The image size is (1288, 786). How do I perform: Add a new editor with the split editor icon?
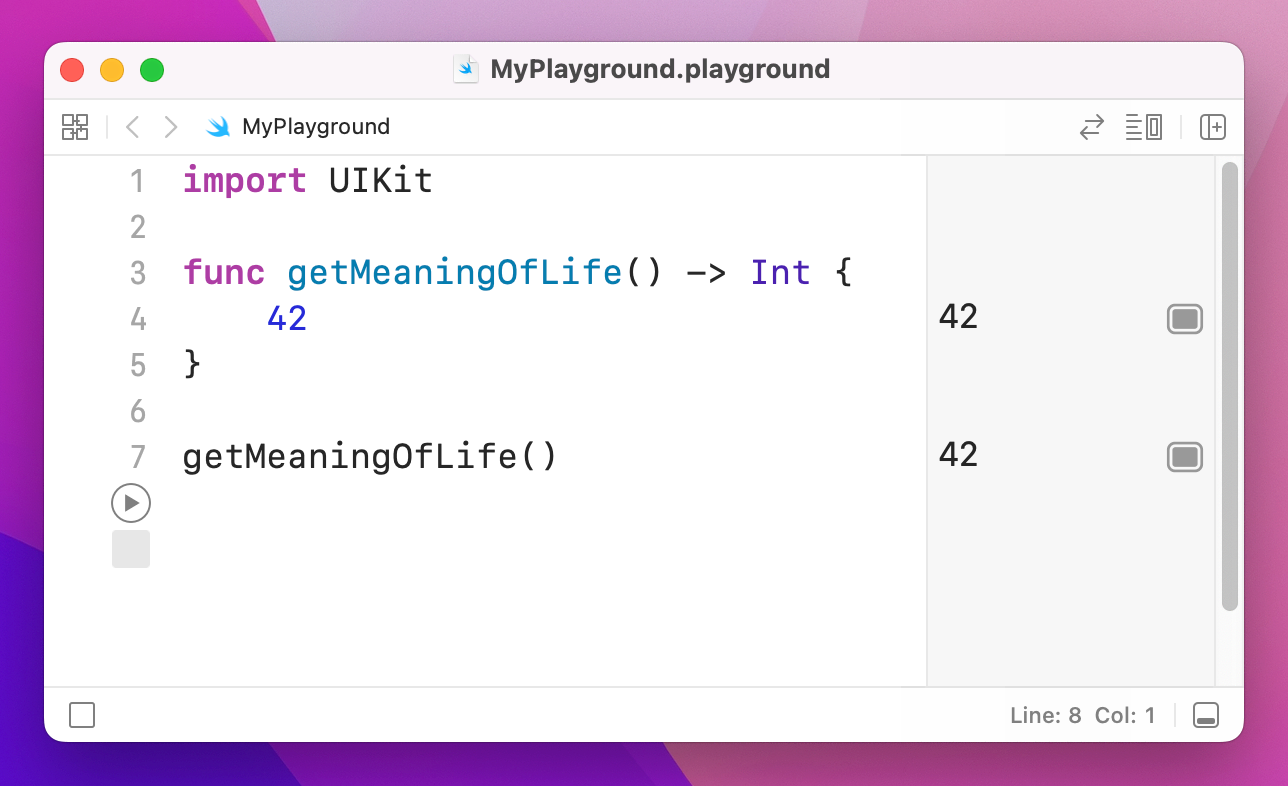point(1212,127)
